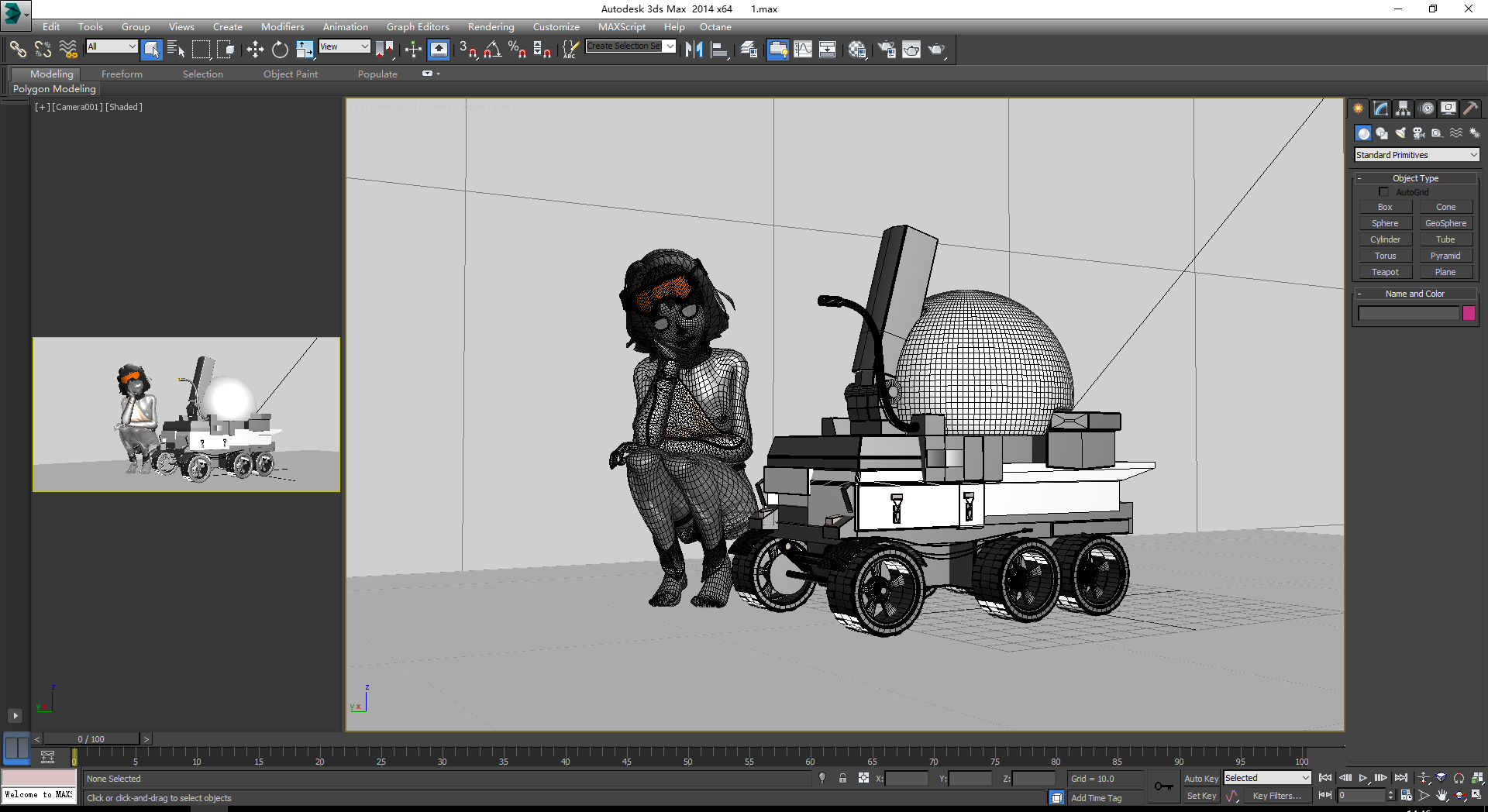
Task: Activate the Select and Rotate tool
Action: [280, 50]
